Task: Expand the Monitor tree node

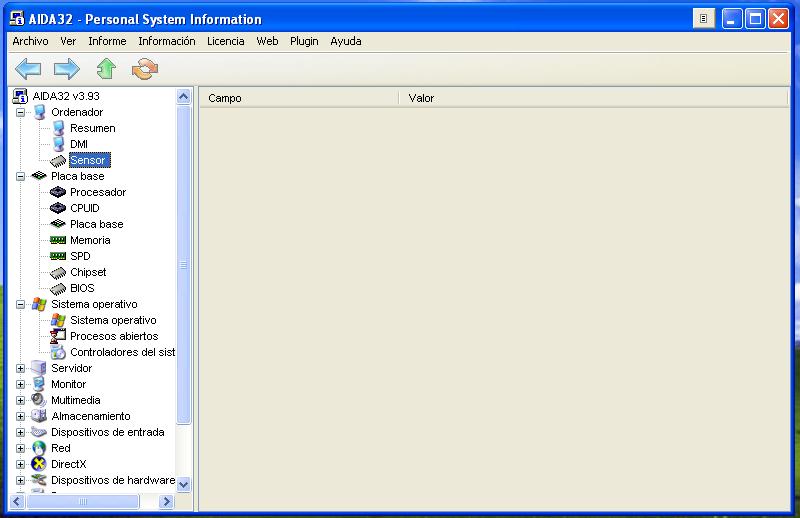Action: [20, 384]
